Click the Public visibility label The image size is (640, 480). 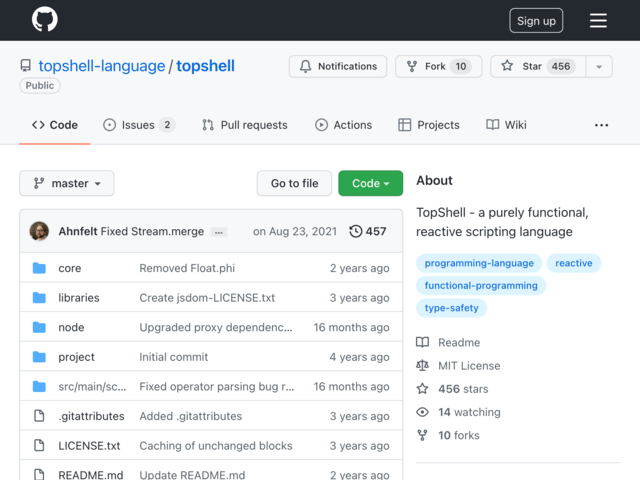[x=40, y=86]
